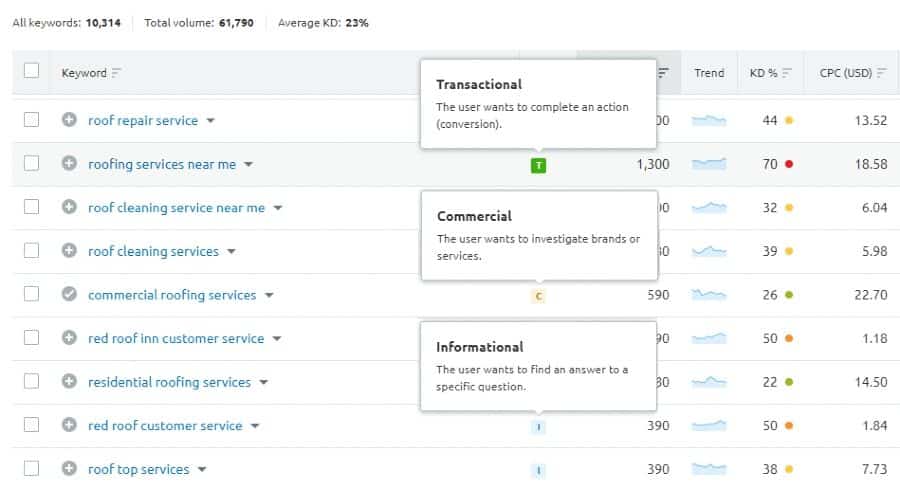
Task: Check the 'roof cleaning services' row checkbox
Action: click(32, 250)
